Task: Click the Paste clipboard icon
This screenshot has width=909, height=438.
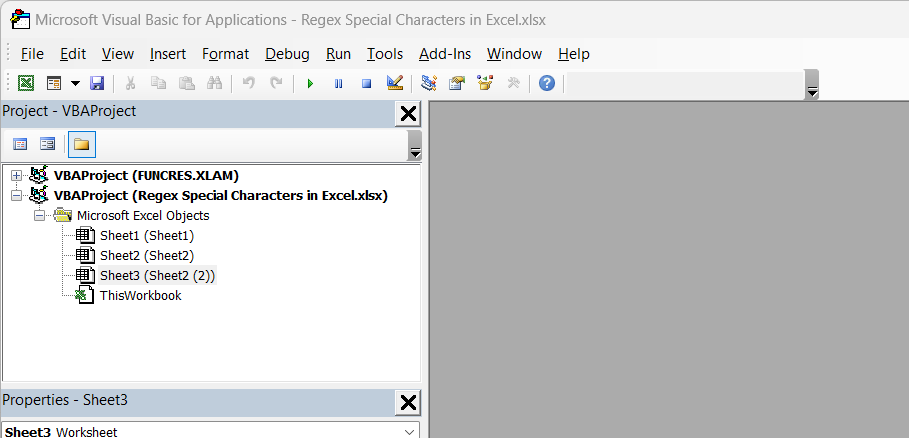Action: point(187,83)
